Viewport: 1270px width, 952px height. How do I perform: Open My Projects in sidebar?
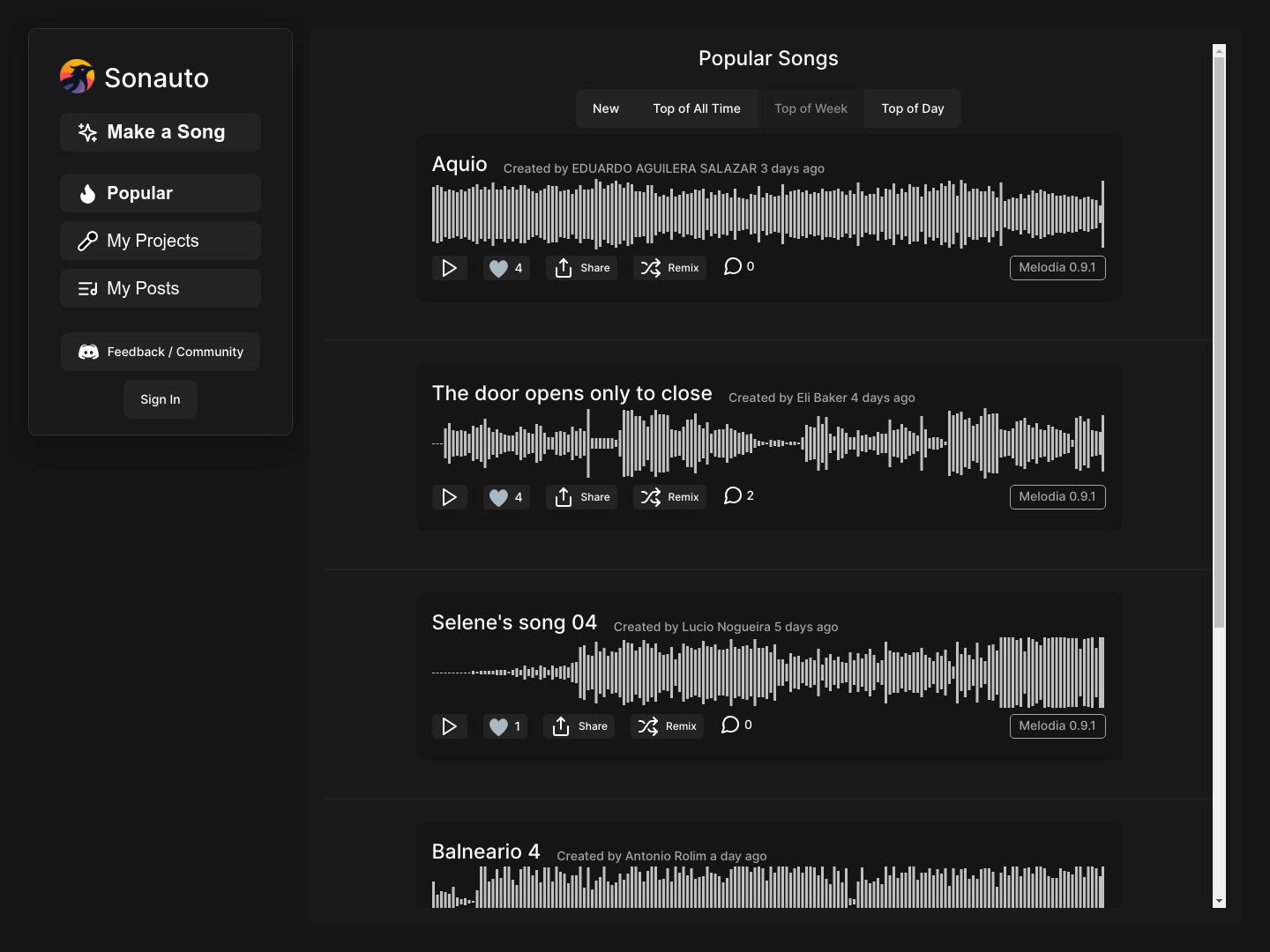point(161,241)
